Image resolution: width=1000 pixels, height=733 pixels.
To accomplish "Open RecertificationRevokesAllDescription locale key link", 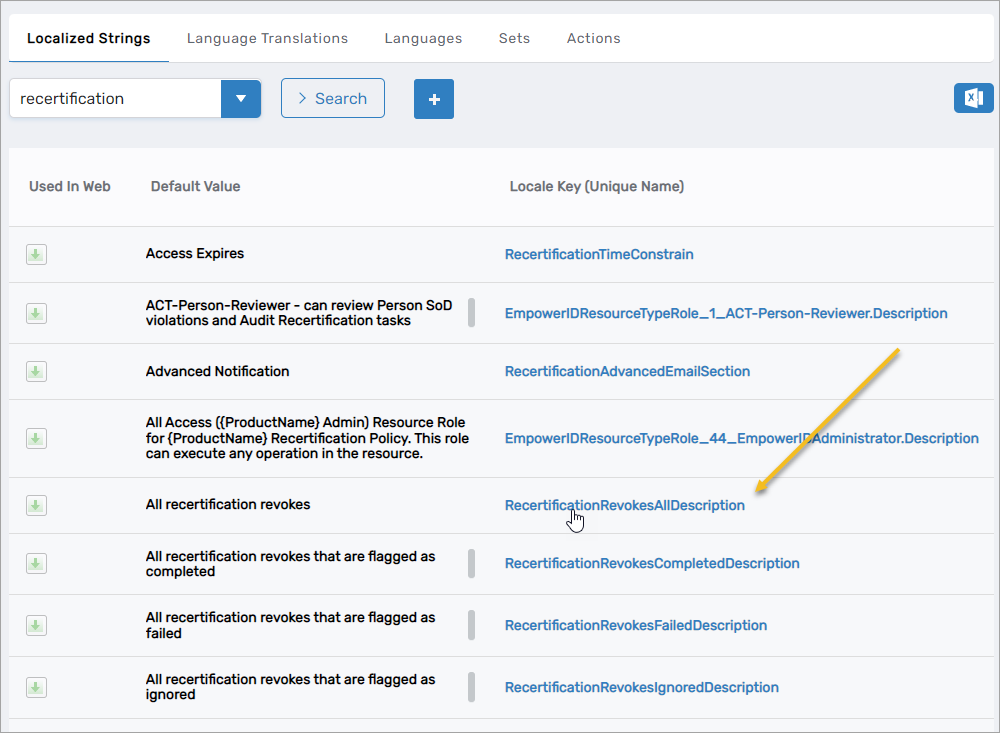I will pyautogui.click(x=624, y=506).
